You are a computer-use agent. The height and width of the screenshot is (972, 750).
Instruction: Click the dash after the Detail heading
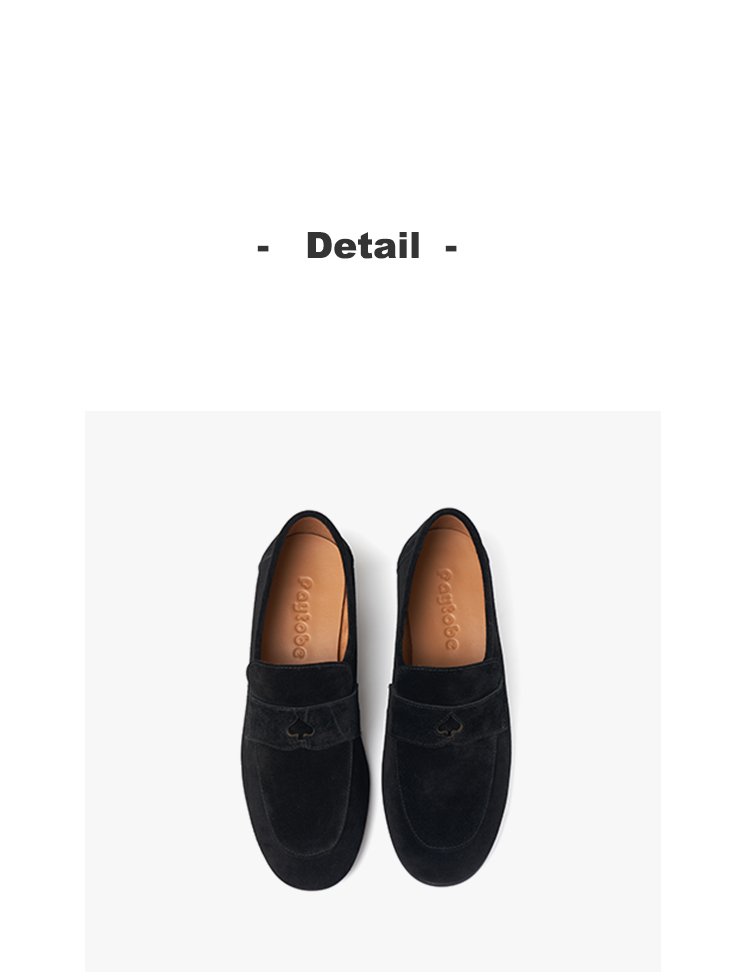pos(450,246)
